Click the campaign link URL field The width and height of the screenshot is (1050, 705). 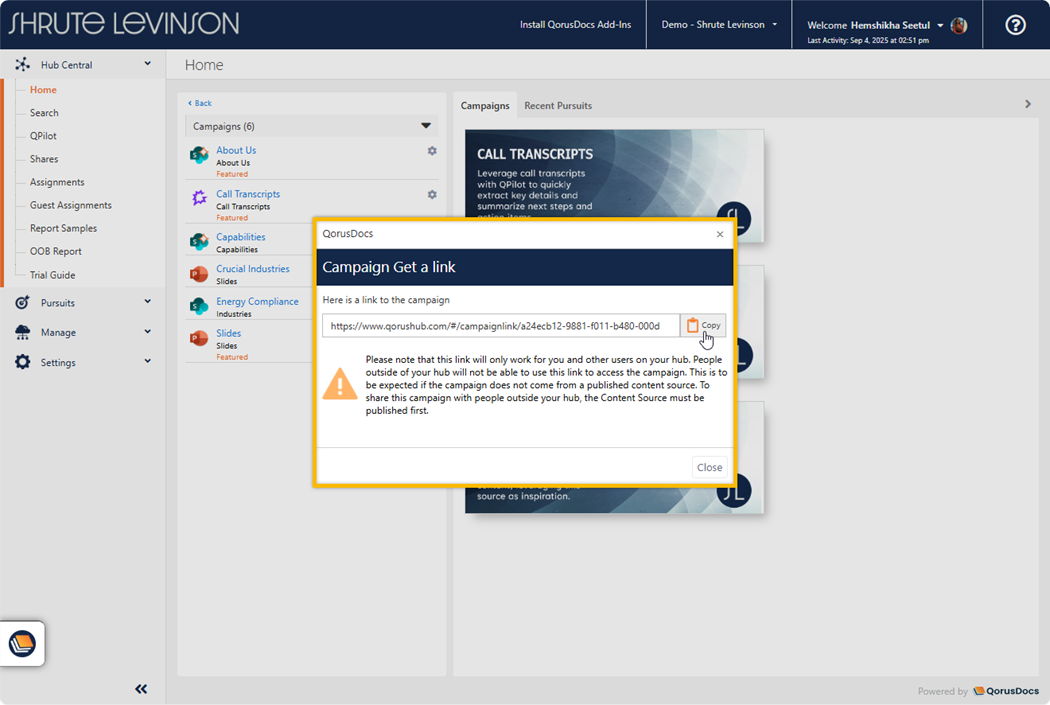[x=500, y=326]
